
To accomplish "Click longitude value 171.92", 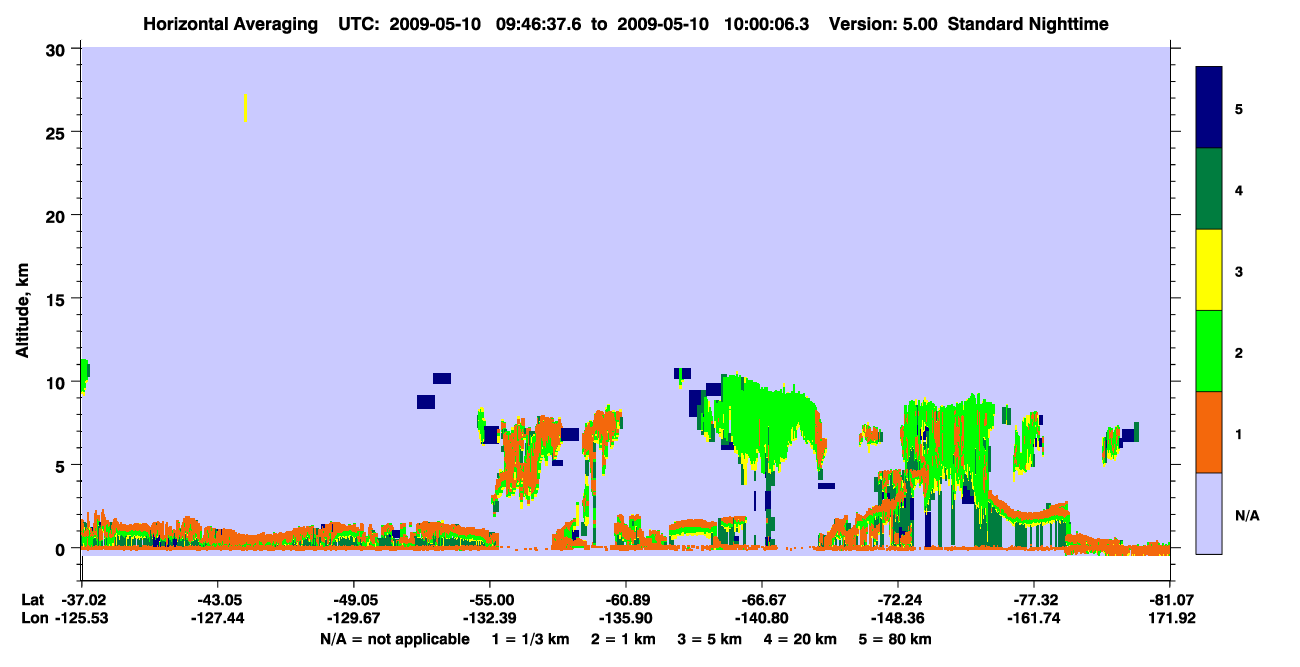I will 1170,619.
